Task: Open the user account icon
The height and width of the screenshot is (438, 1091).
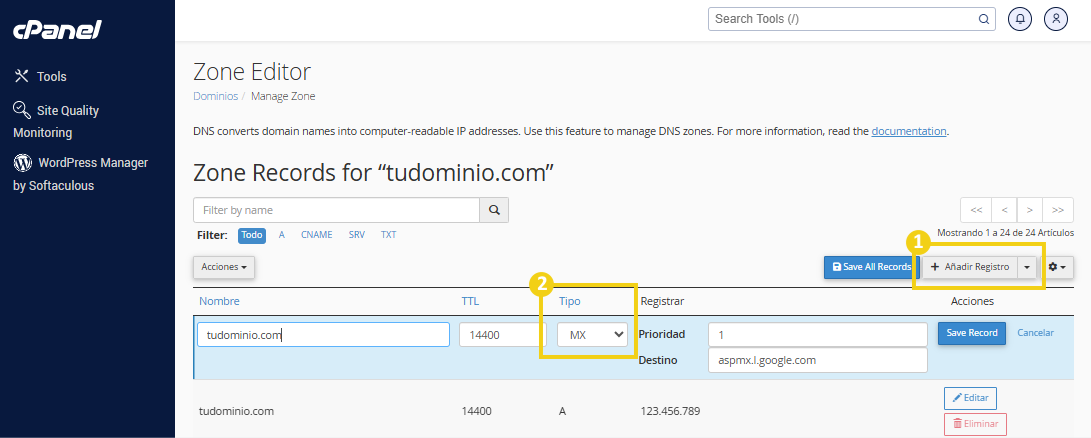Action: pos(1055,18)
